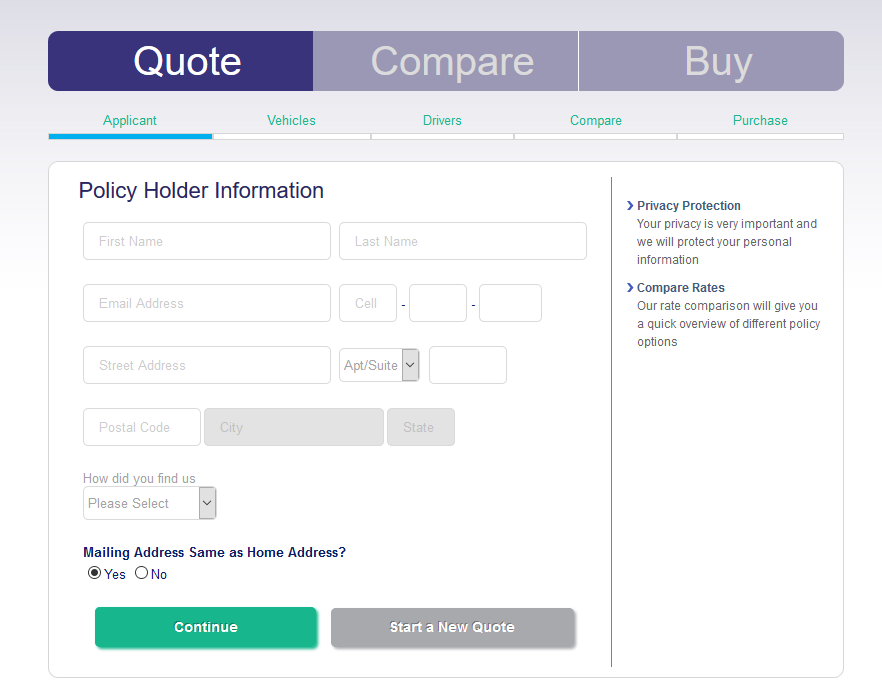Focus the Street Address field

(207, 365)
